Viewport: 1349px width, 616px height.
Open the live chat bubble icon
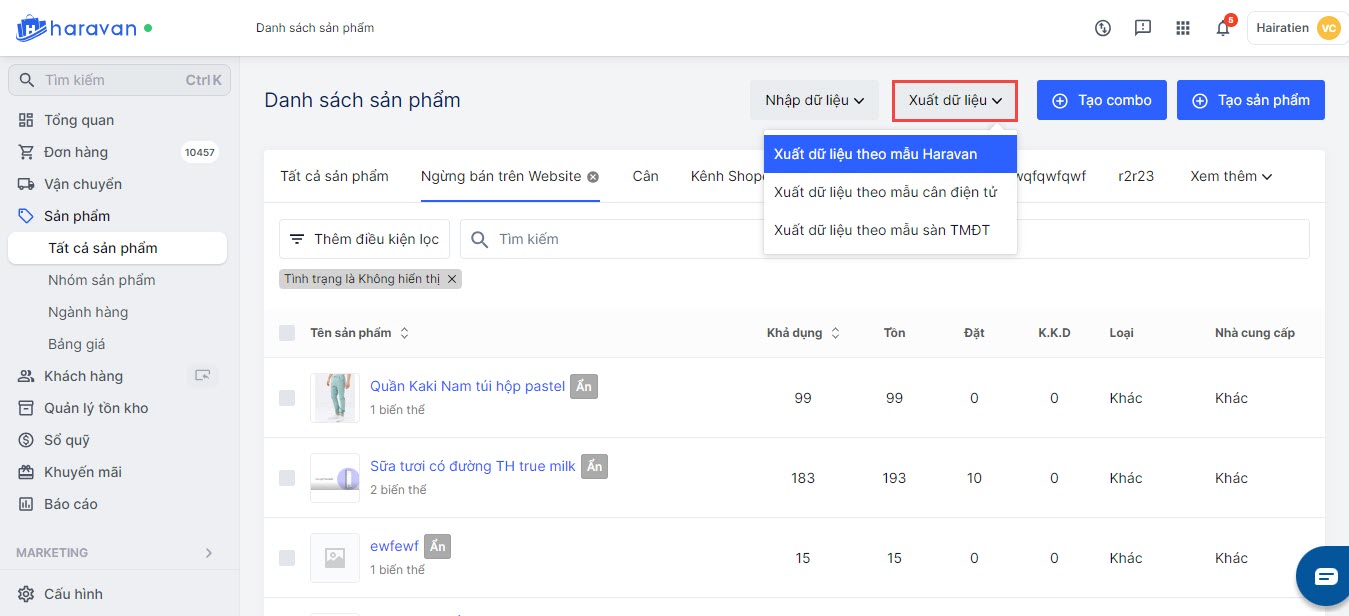pyautogui.click(x=1325, y=576)
